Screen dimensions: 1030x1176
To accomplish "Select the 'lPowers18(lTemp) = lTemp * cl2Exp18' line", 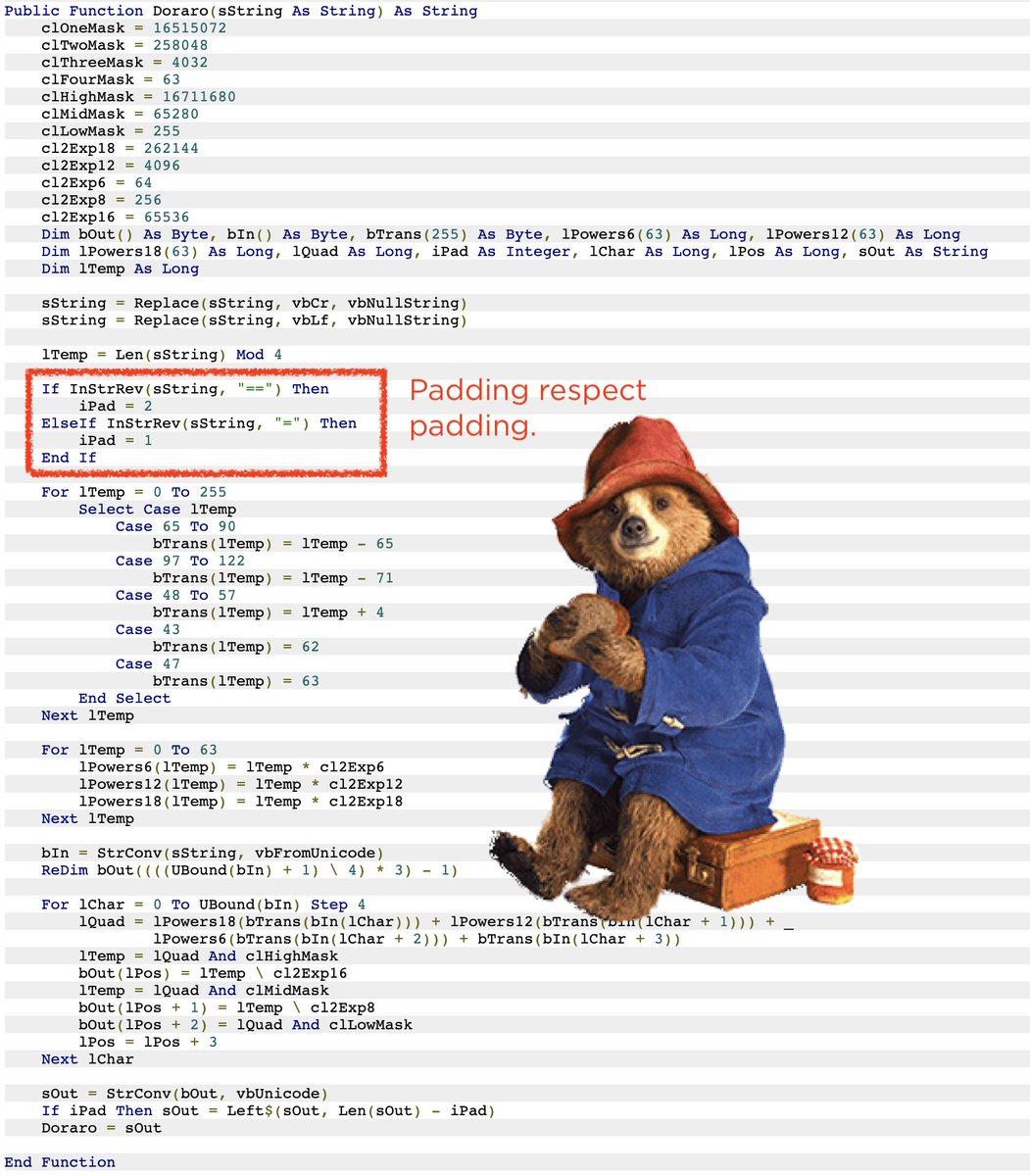I will [241, 802].
